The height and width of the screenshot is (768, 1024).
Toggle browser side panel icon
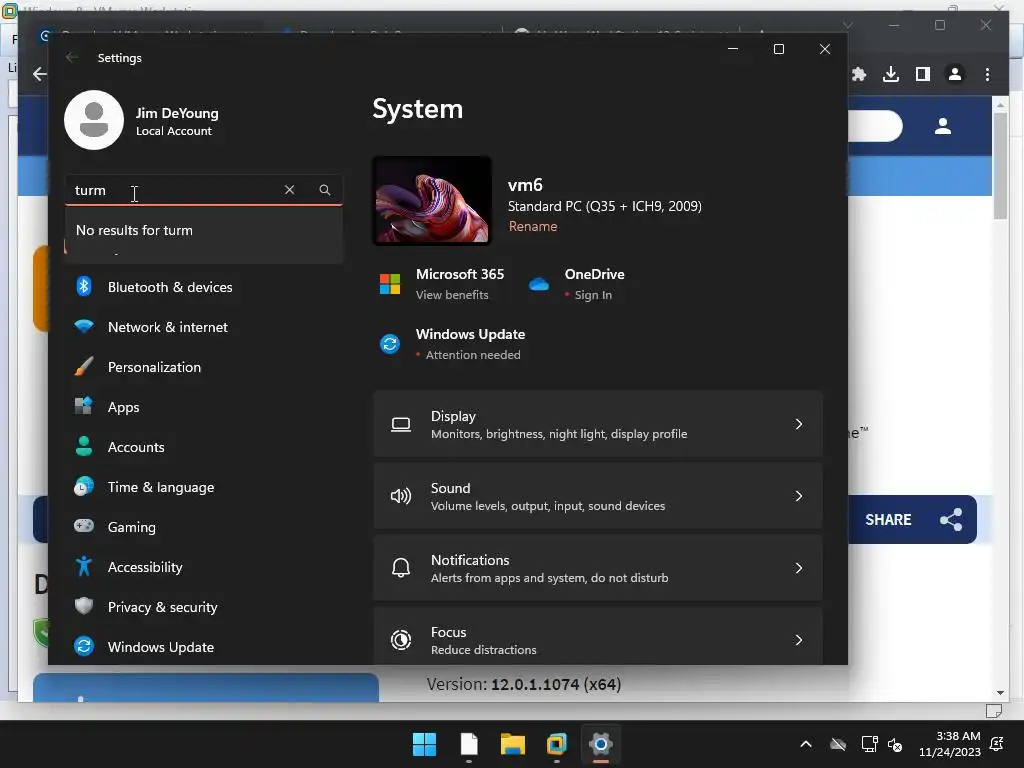(x=923, y=74)
